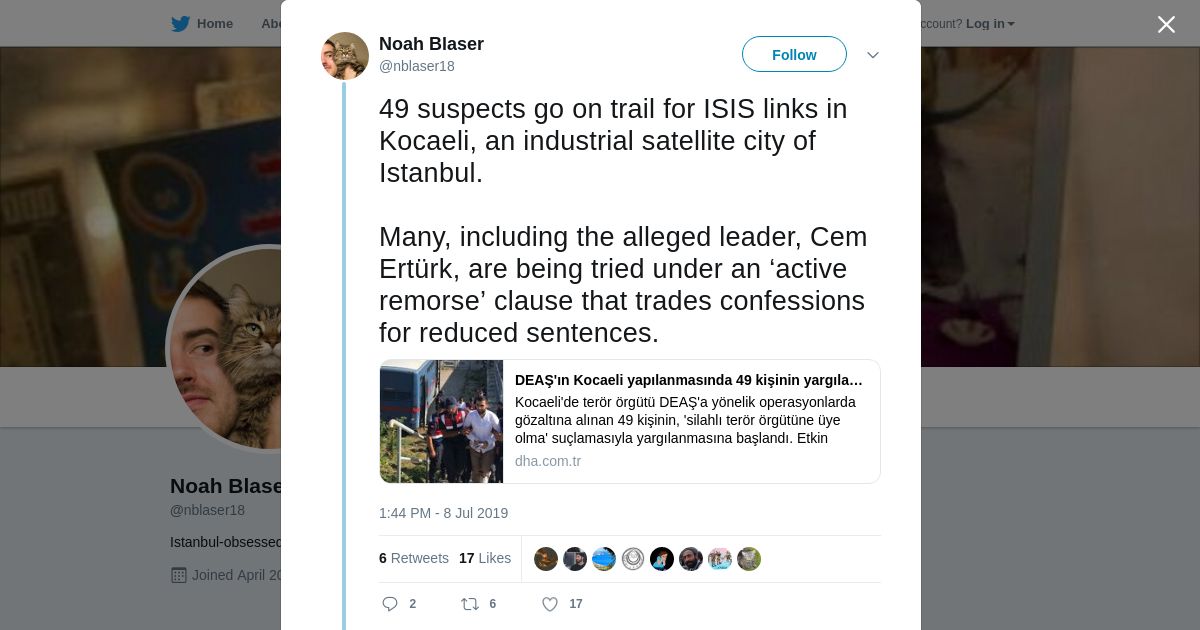Click the first liker avatar thumbnail

click(x=546, y=559)
